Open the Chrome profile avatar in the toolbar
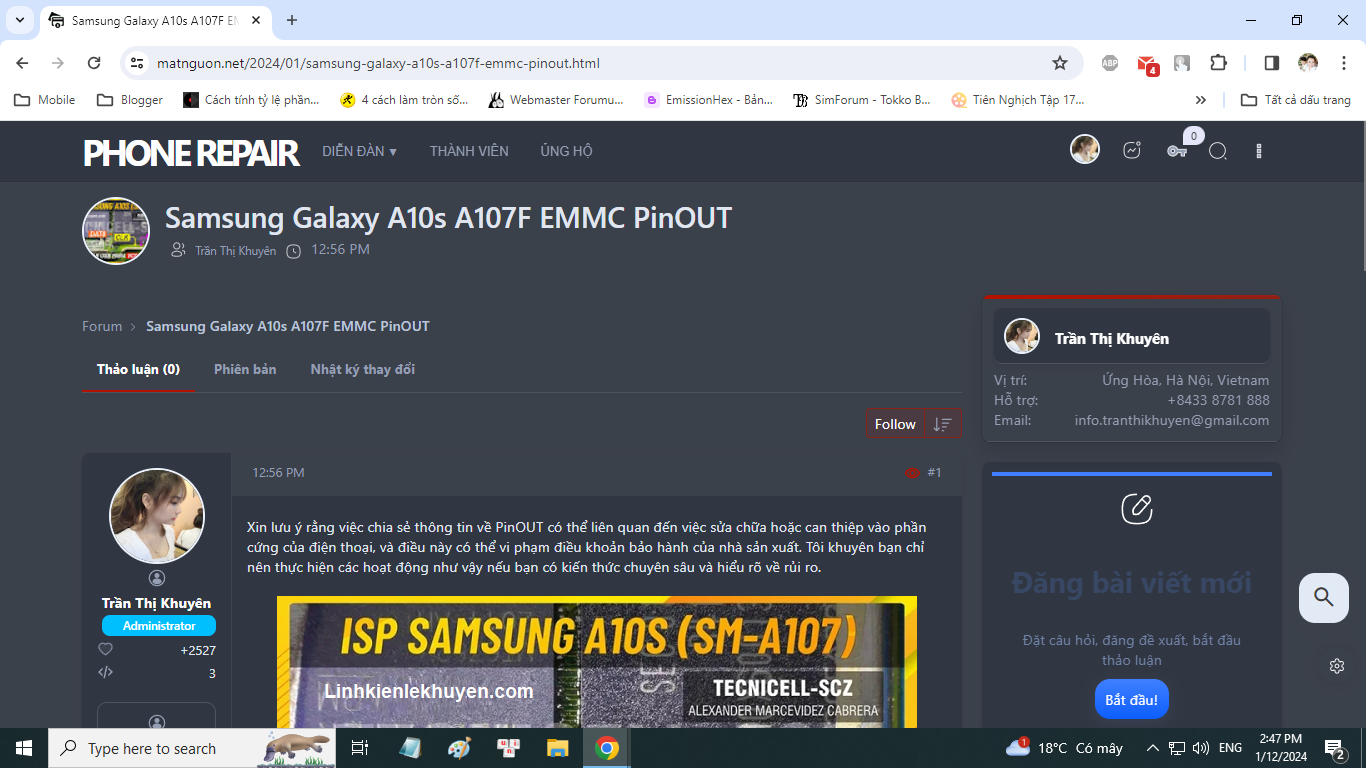This screenshot has height=768, width=1366. coord(1308,63)
